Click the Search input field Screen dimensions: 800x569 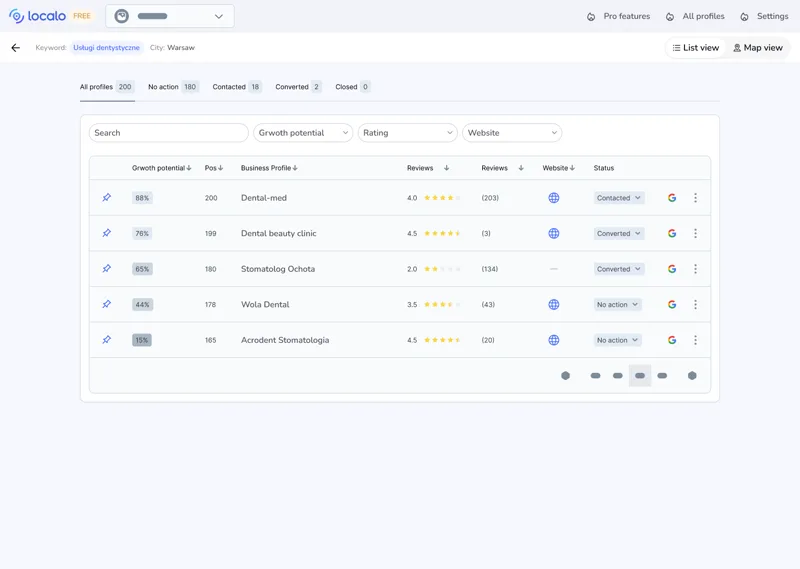coord(168,133)
